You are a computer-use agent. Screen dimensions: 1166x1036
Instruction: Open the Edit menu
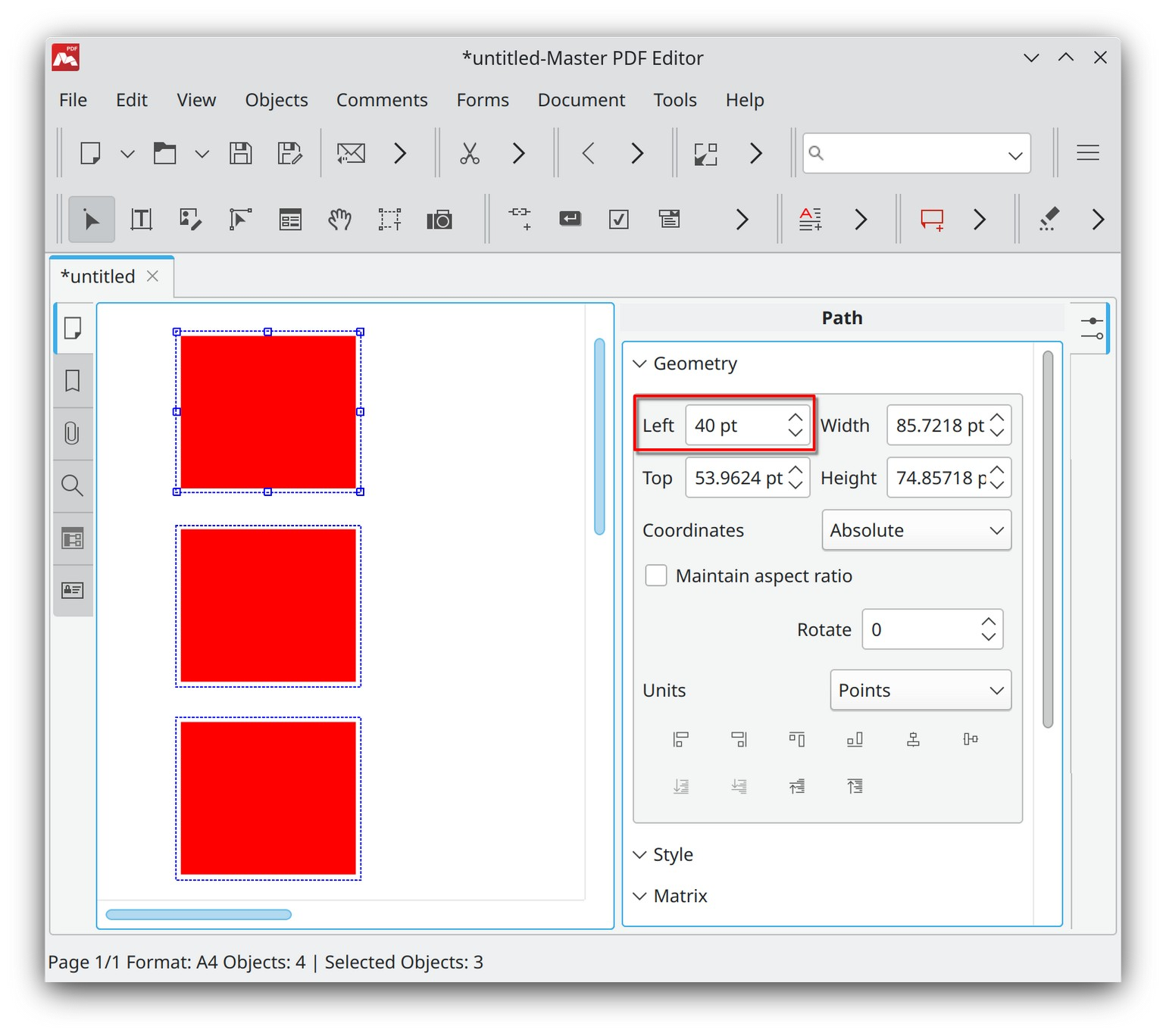[x=132, y=100]
